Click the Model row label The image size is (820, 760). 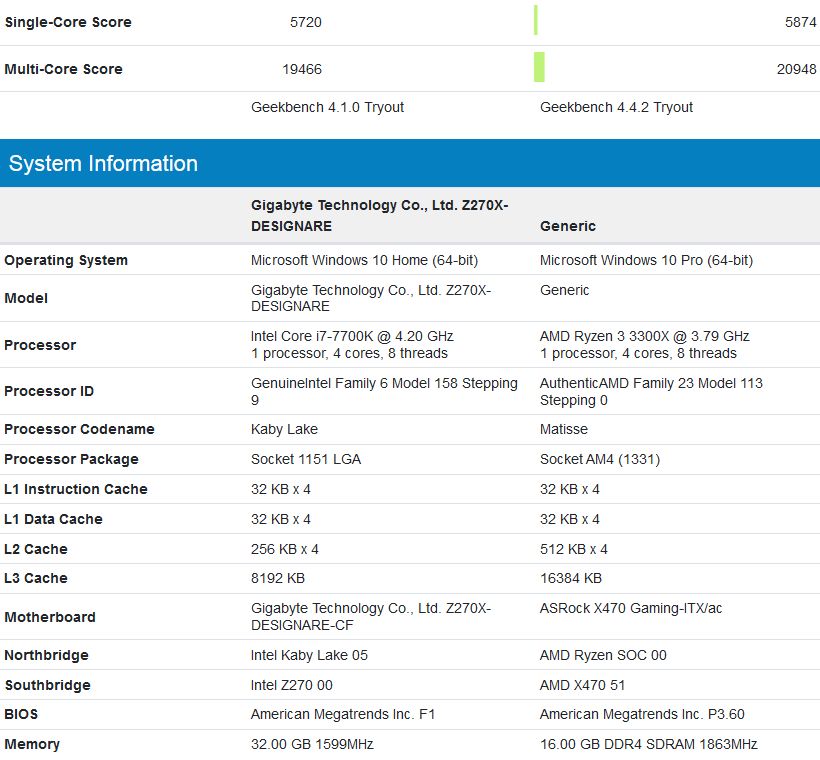pos(26,298)
